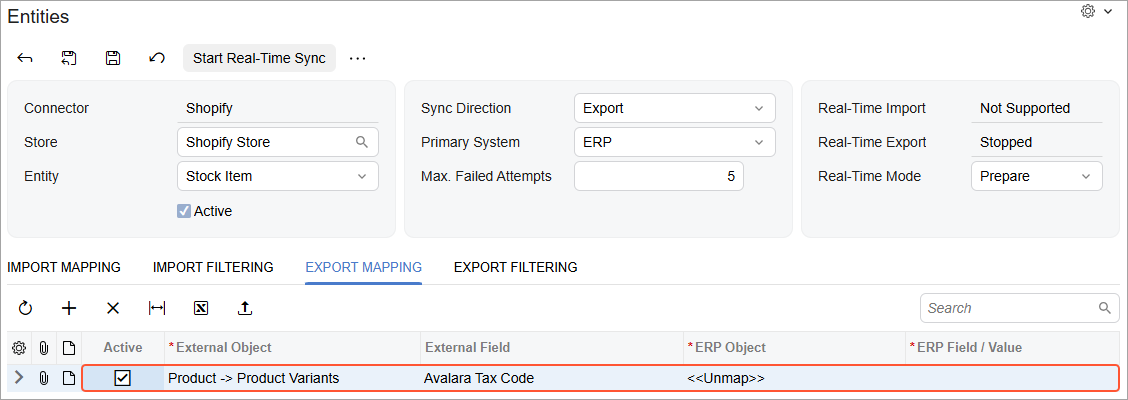This screenshot has height=400, width=1128.
Task: Open the Sync Direction dropdown
Action: pos(675,108)
